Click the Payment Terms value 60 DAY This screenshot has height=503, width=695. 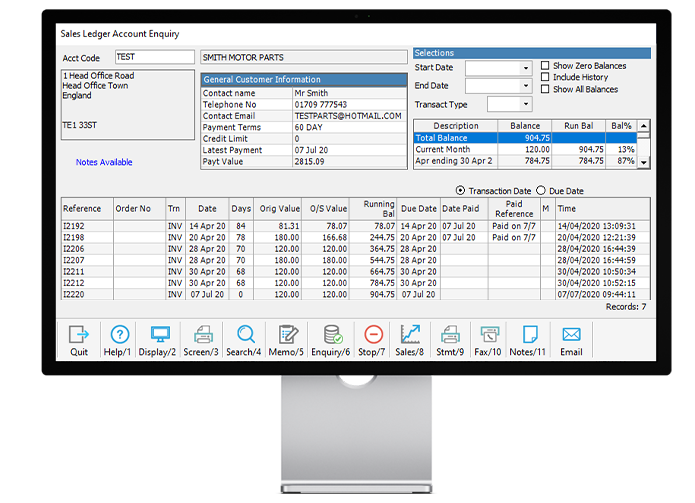pos(350,128)
